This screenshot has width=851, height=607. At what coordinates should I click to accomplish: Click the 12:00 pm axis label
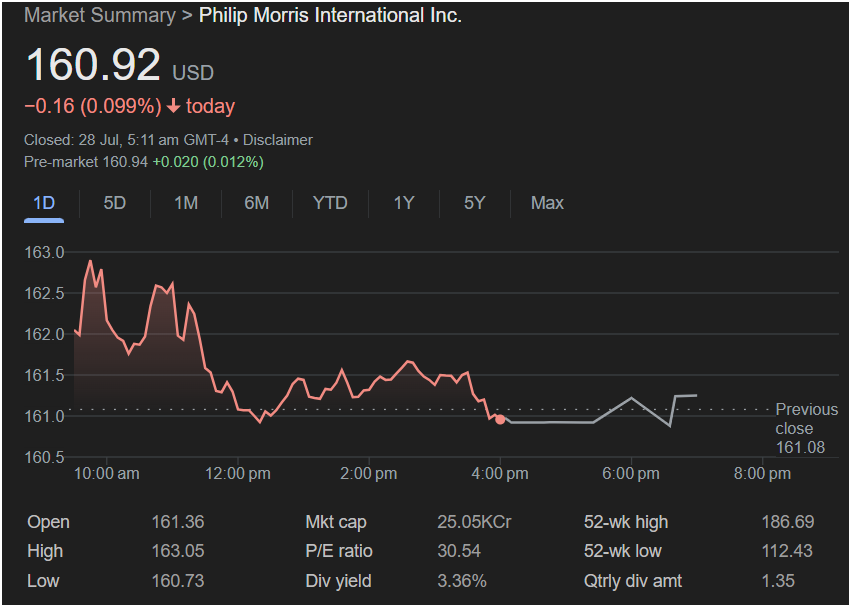238,473
